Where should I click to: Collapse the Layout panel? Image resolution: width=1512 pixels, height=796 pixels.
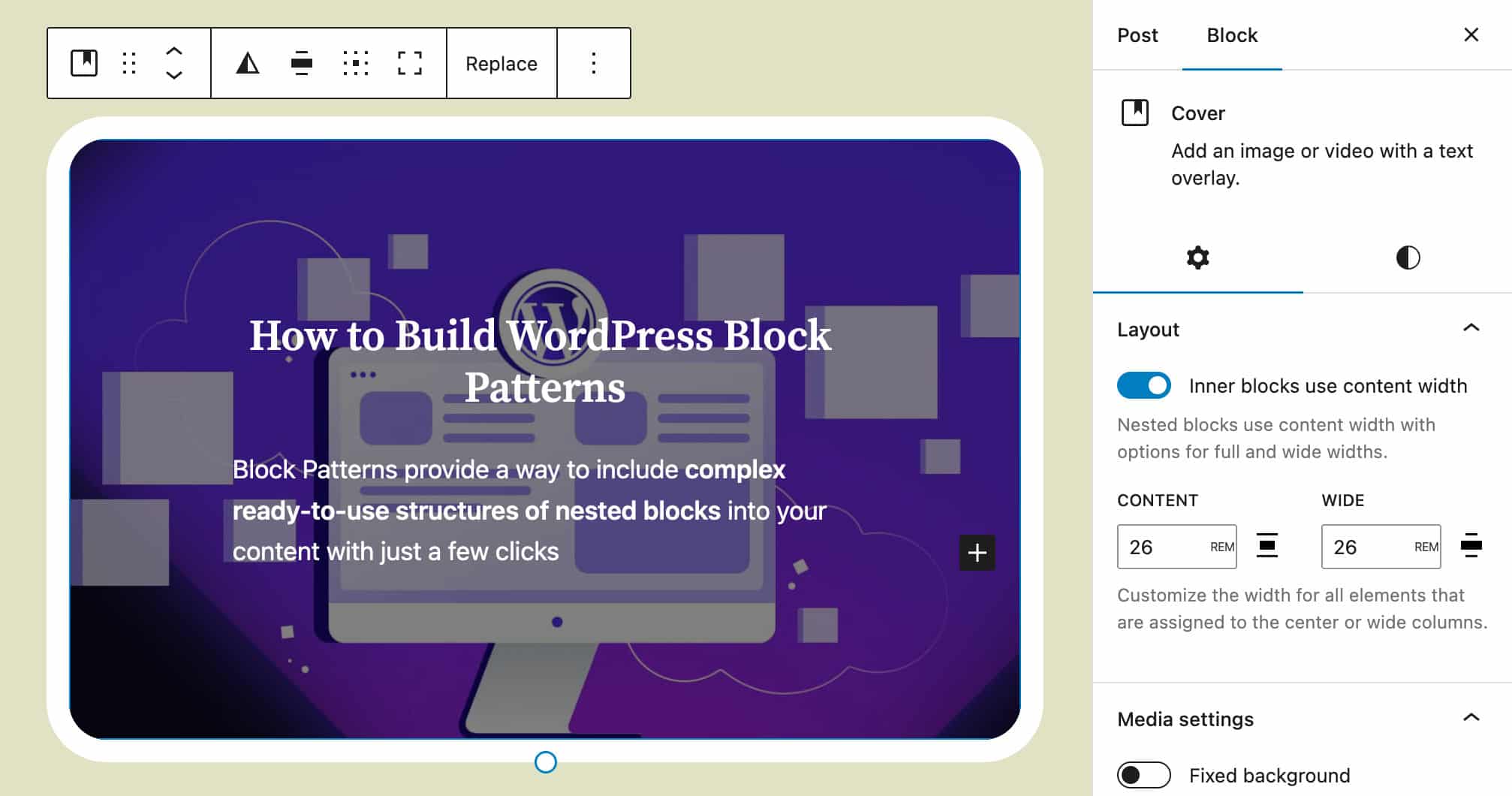(x=1470, y=329)
